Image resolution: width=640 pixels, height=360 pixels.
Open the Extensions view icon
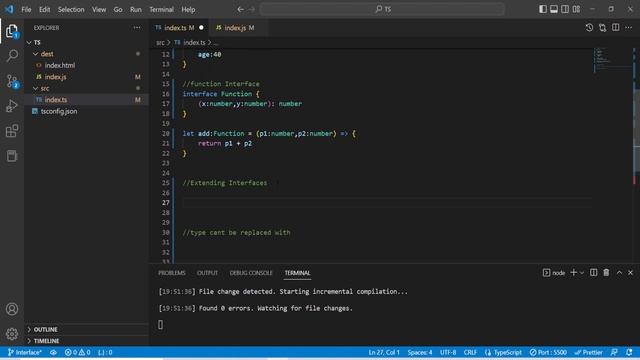(12, 131)
